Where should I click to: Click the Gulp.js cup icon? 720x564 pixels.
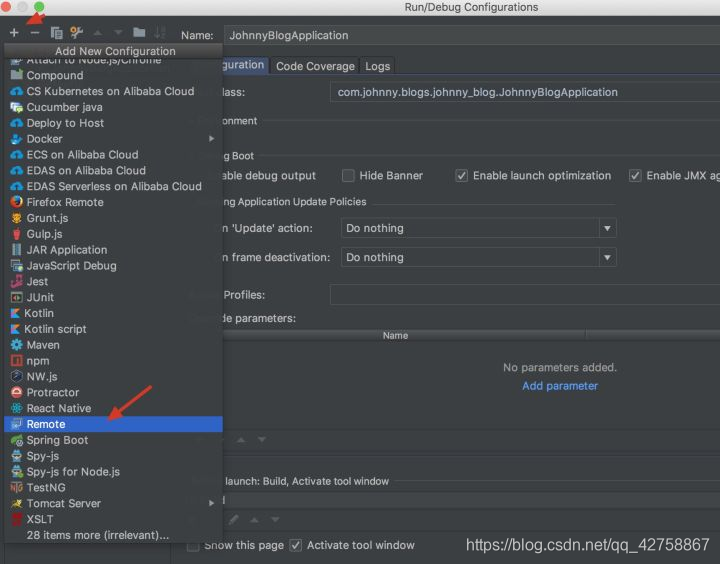[17, 234]
